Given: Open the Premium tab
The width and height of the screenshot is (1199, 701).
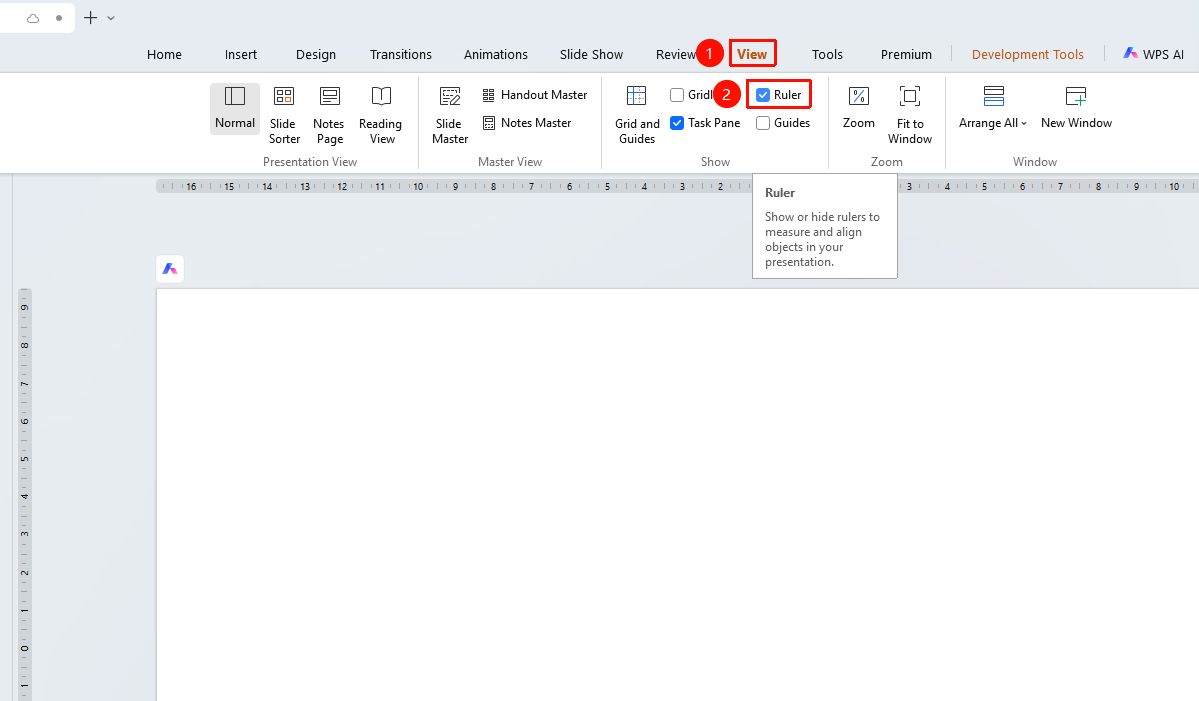Looking at the screenshot, I should [906, 54].
